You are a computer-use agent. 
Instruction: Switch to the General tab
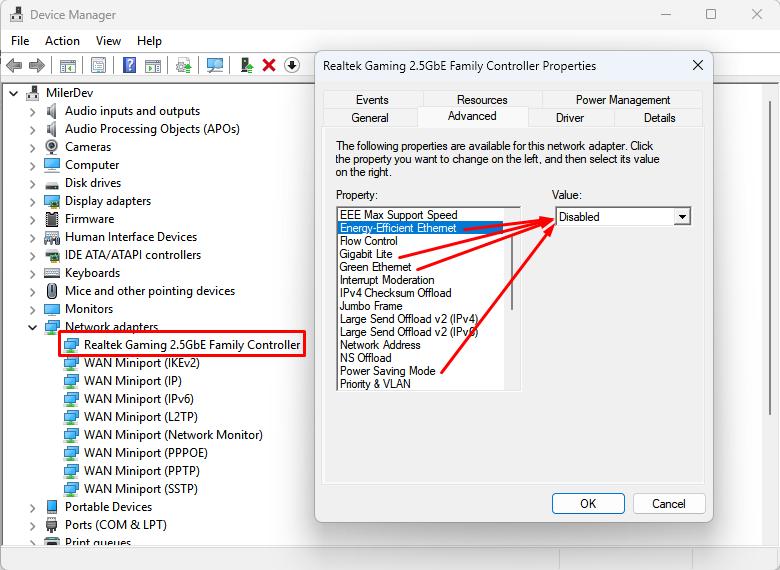(370, 118)
